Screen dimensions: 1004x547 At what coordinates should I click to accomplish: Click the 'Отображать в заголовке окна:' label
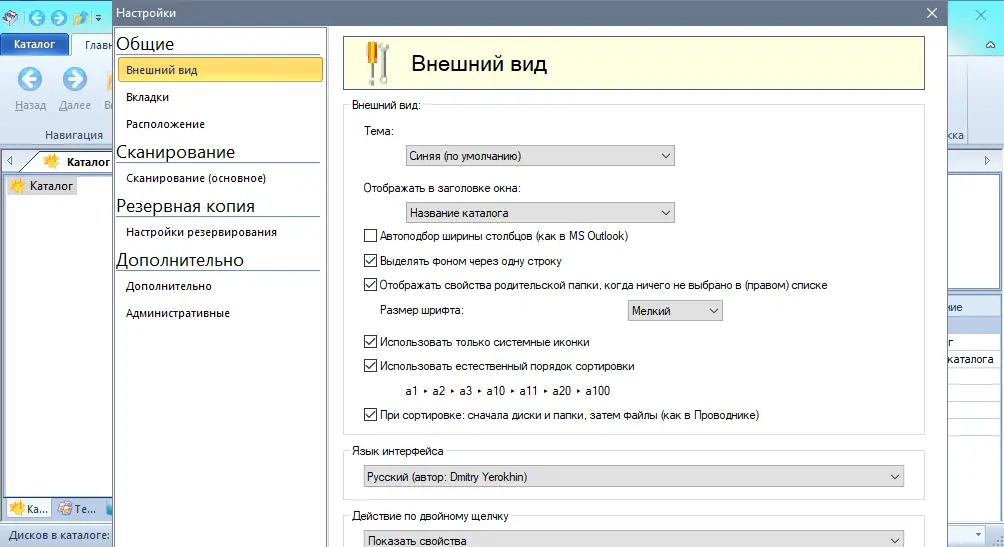(442, 188)
